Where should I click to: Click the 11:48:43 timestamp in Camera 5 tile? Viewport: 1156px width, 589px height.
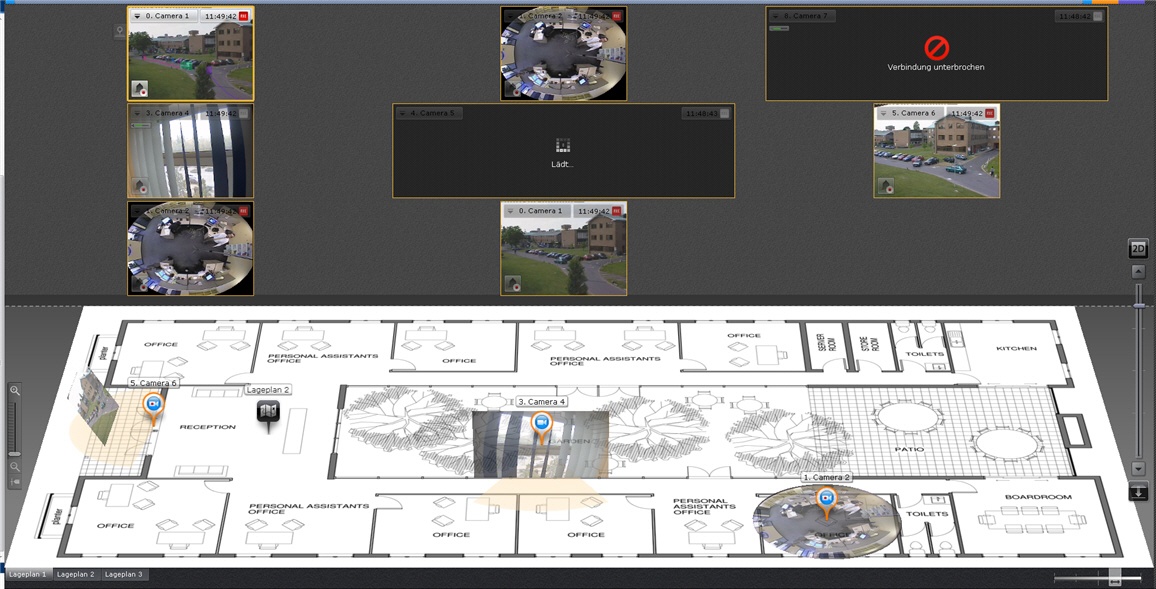click(x=700, y=114)
